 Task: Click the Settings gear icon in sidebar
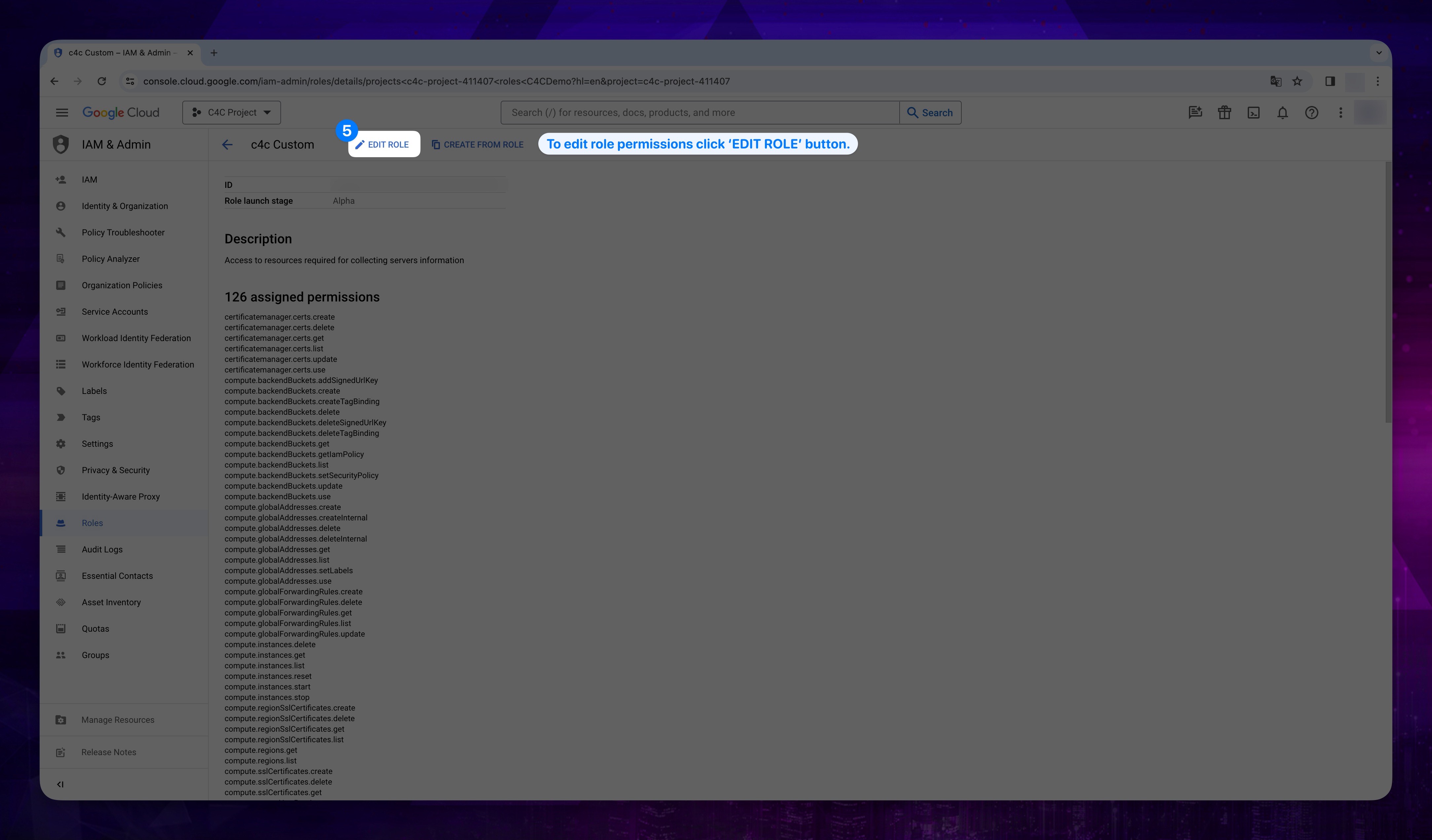point(61,443)
